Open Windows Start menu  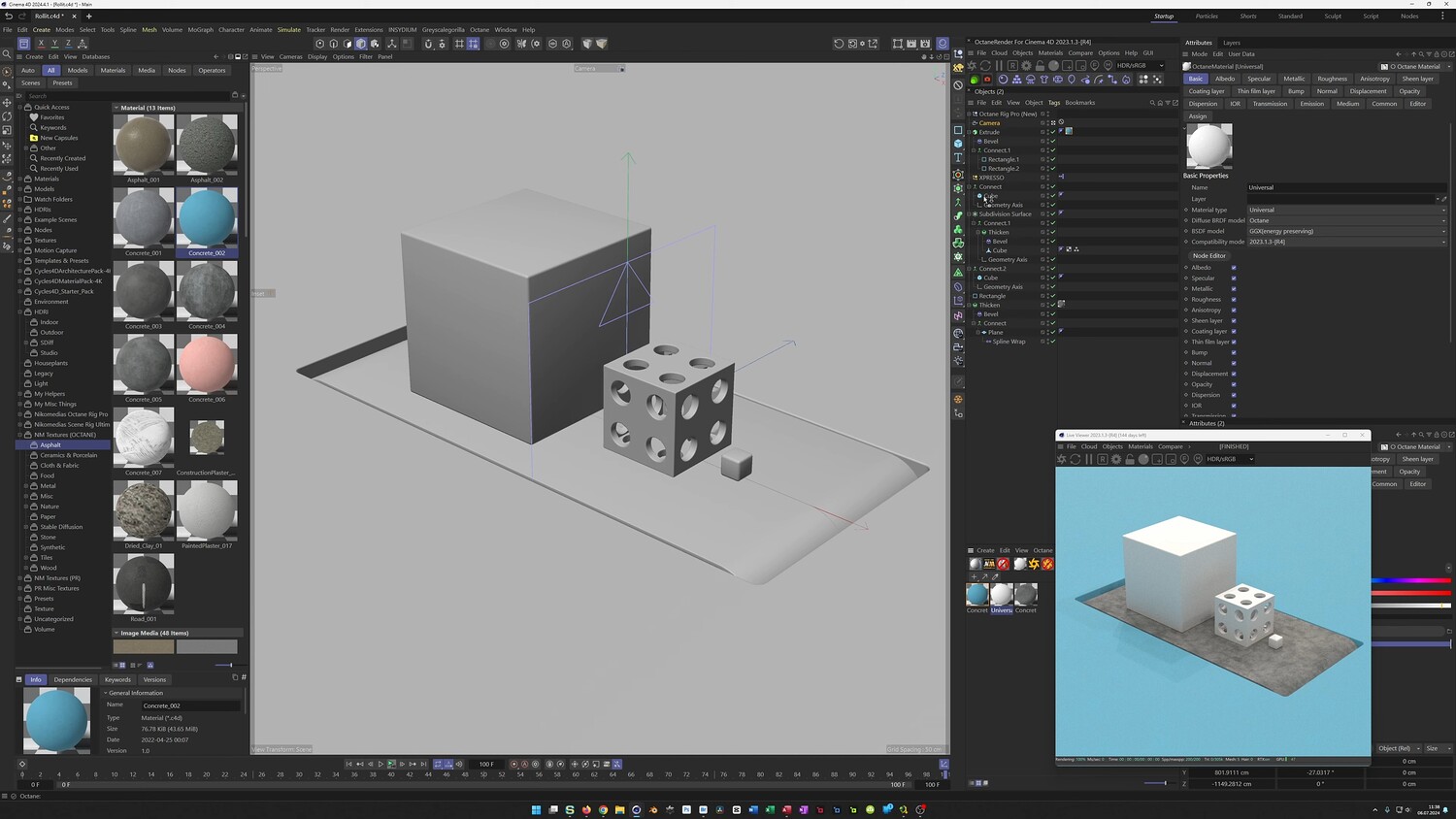tap(536, 809)
